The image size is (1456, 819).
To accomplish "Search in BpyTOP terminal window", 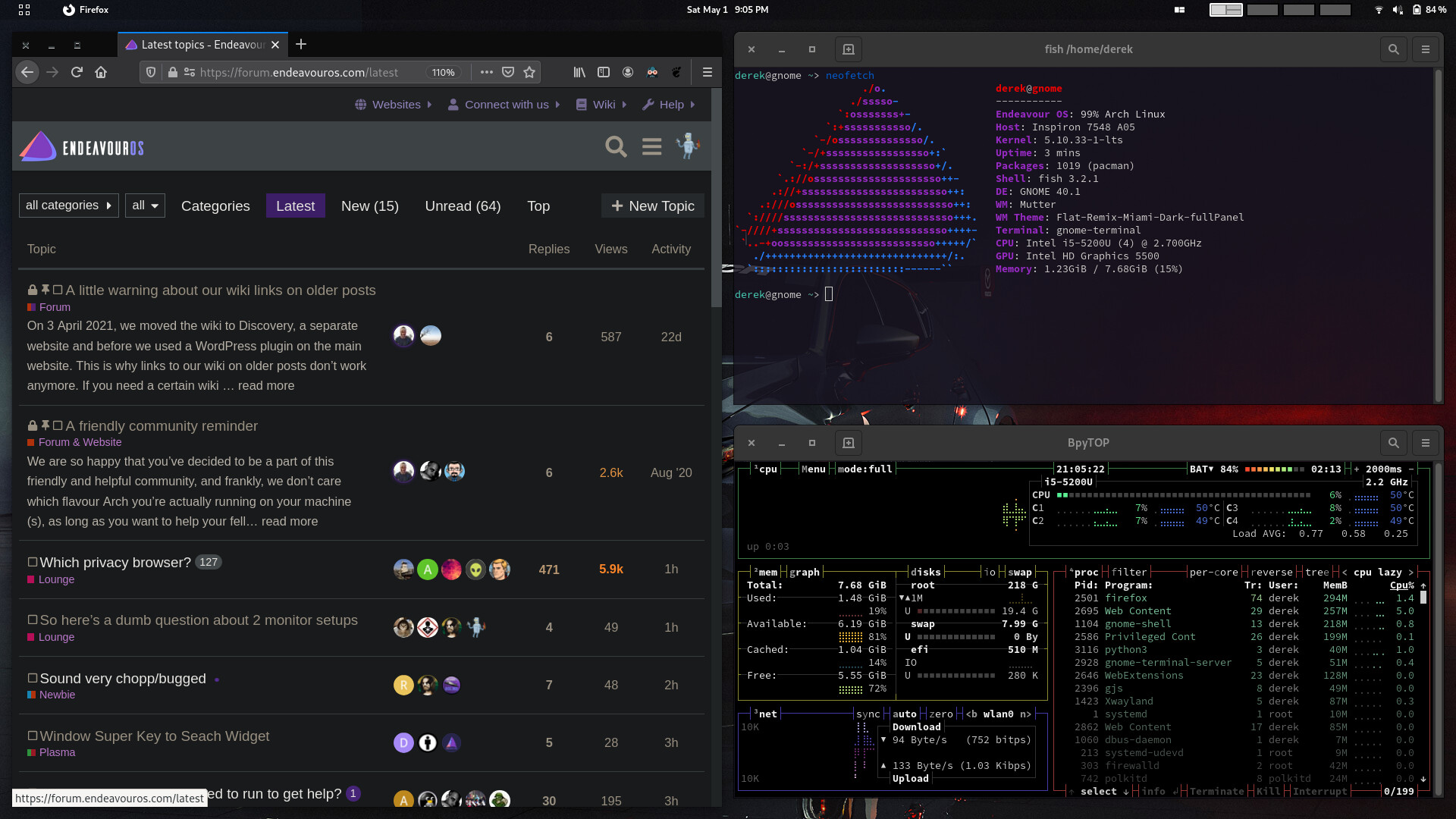I will tap(1393, 443).
